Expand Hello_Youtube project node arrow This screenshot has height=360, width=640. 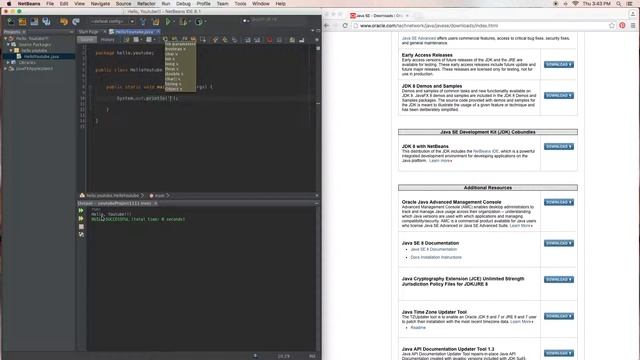tap(5, 38)
